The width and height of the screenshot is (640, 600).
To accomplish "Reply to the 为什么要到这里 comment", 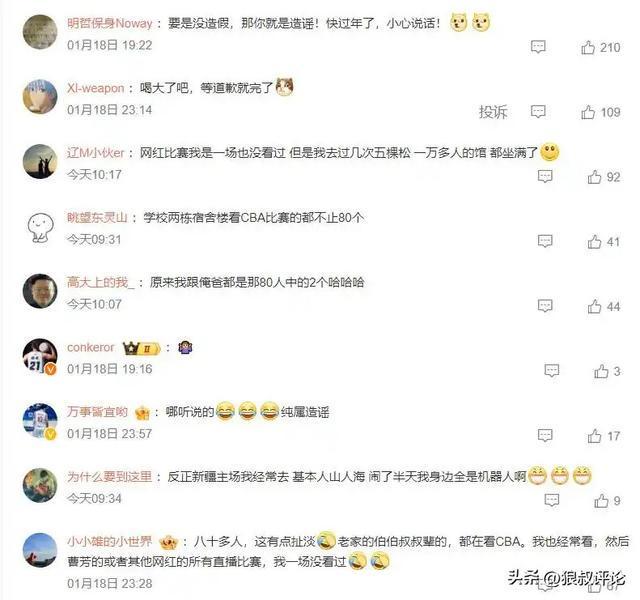I will 552,500.
